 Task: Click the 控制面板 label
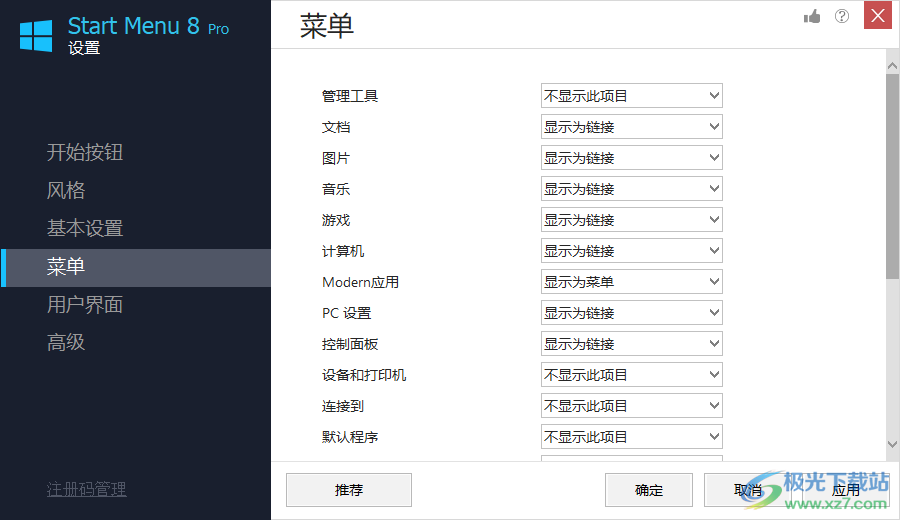(350, 344)
